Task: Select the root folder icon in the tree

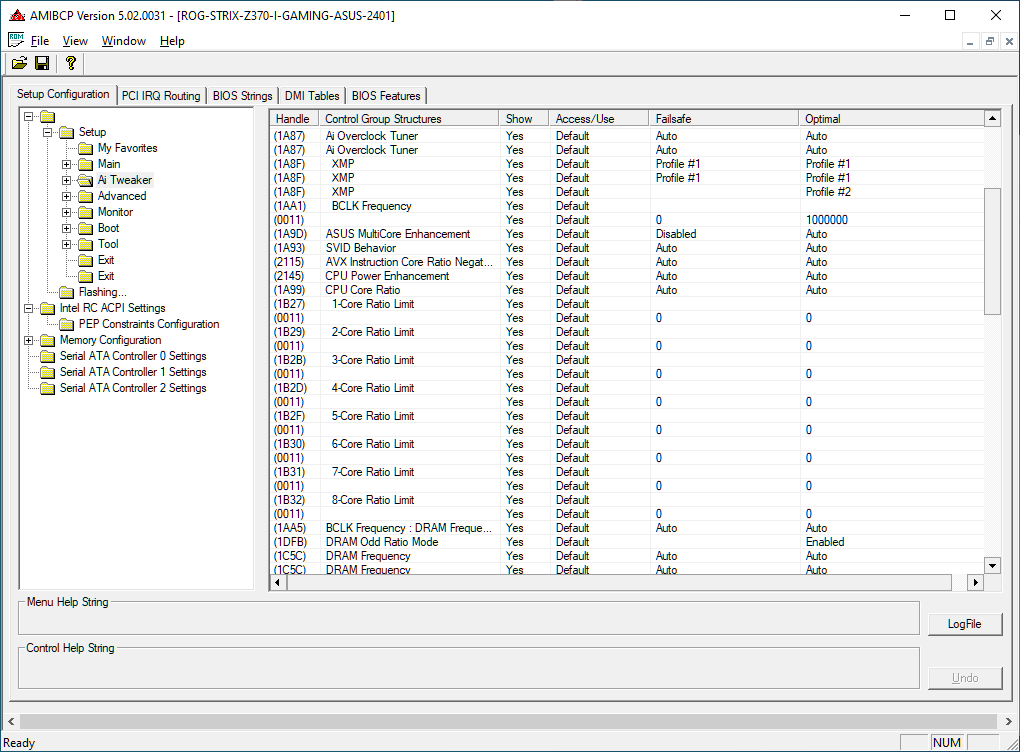Action: (47, 116)
